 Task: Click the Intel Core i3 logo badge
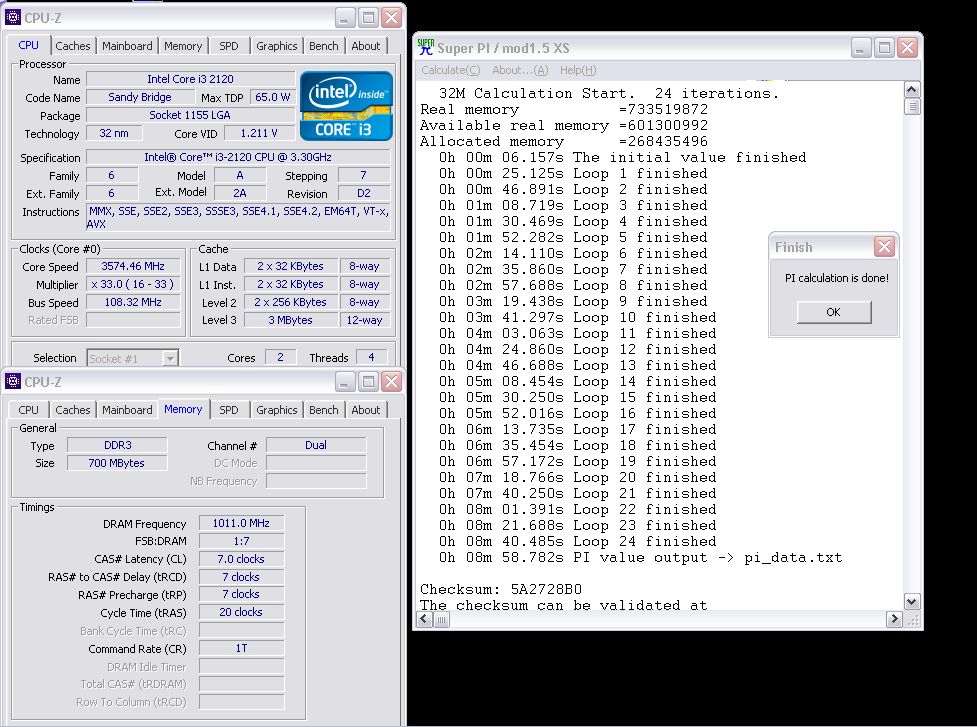tap(346, 106)
